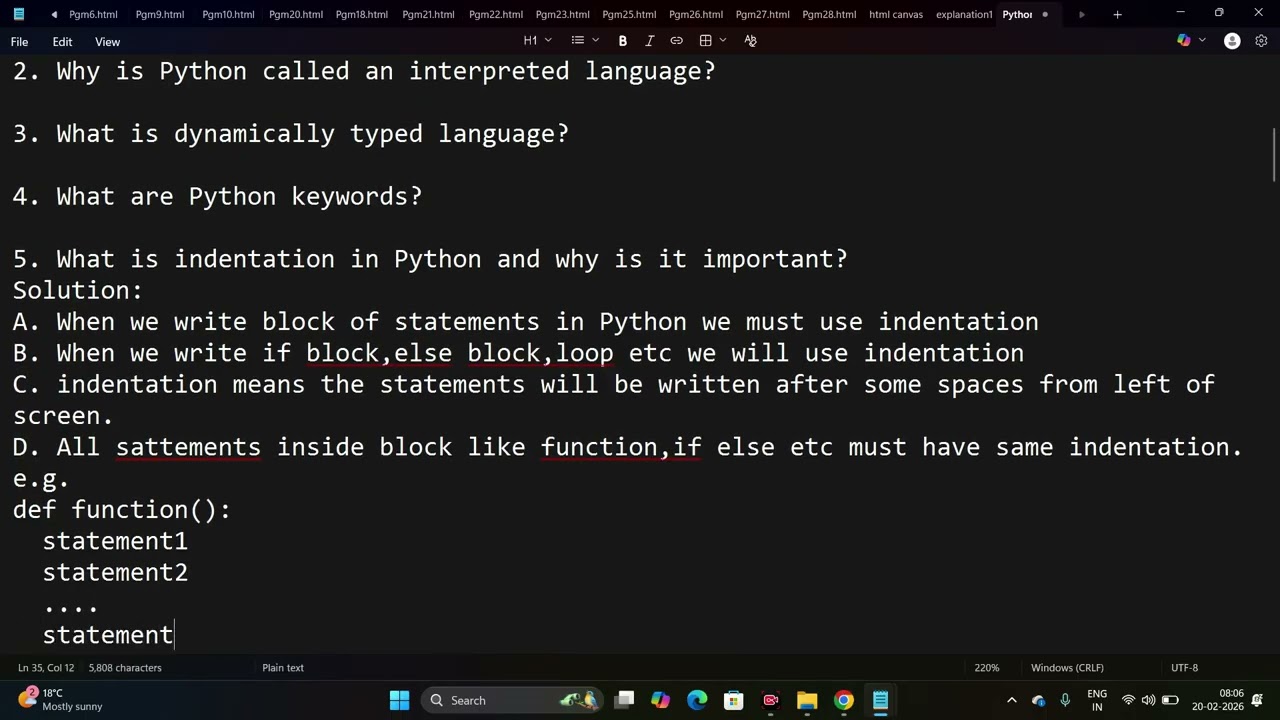This screenshot has width=1280, height=720.
Task: Open the 220% zoom level selector
Action: point(986,668)
